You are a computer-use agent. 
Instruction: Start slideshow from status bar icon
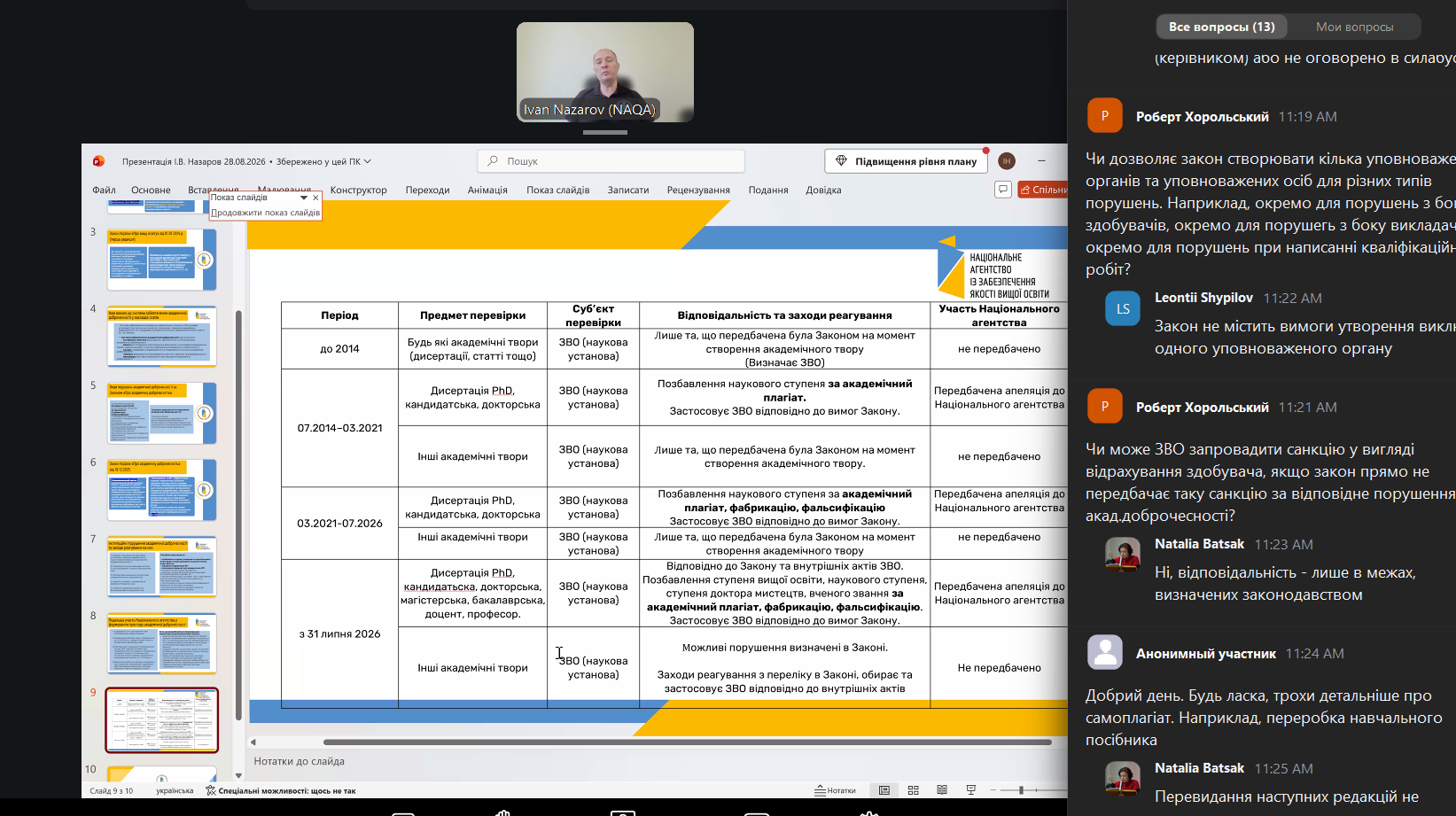tap(971, 790)
